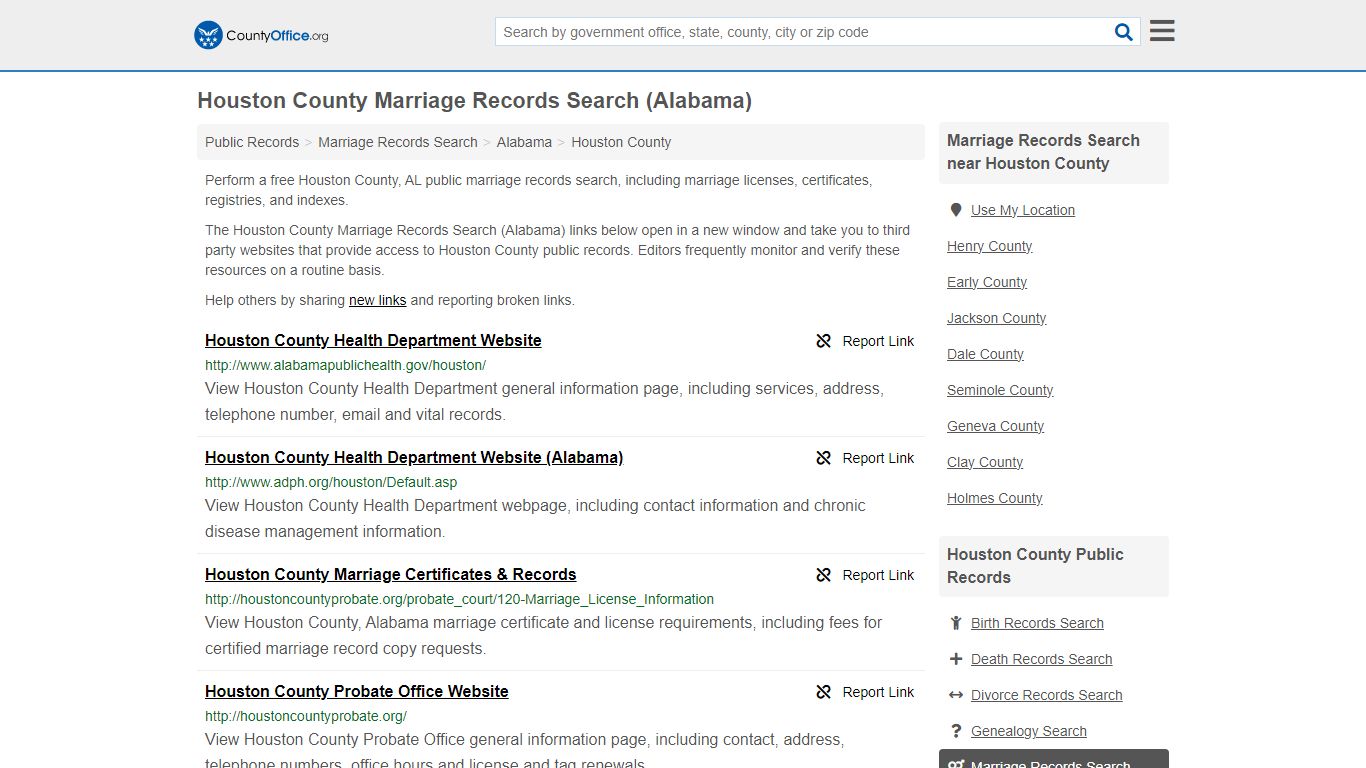The width and height of the screenshot is (1366, 768).
Task: Click Use My Location link
Action: click(1023, 210)
